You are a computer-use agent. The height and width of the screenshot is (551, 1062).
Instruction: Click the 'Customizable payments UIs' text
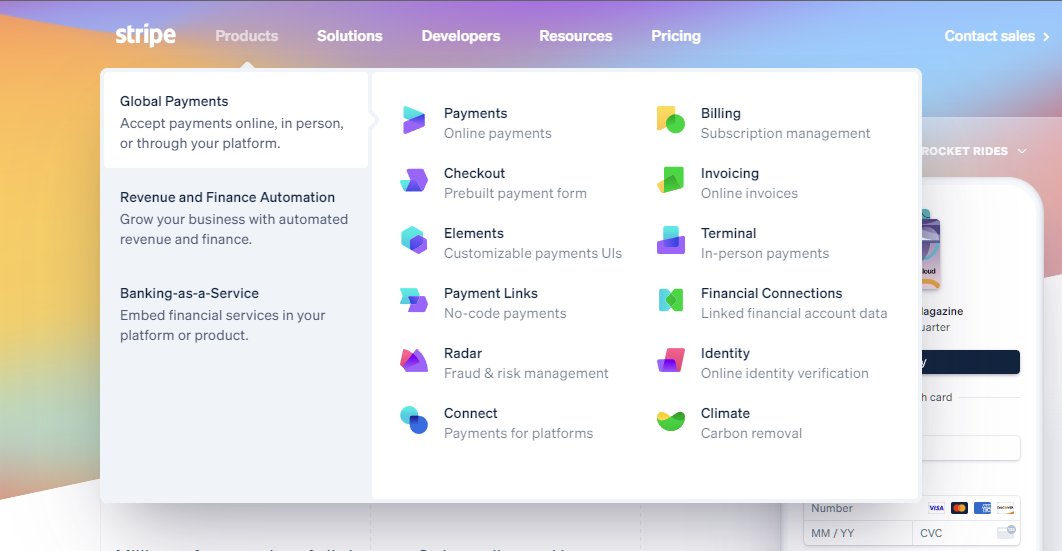tap(532, 253)
